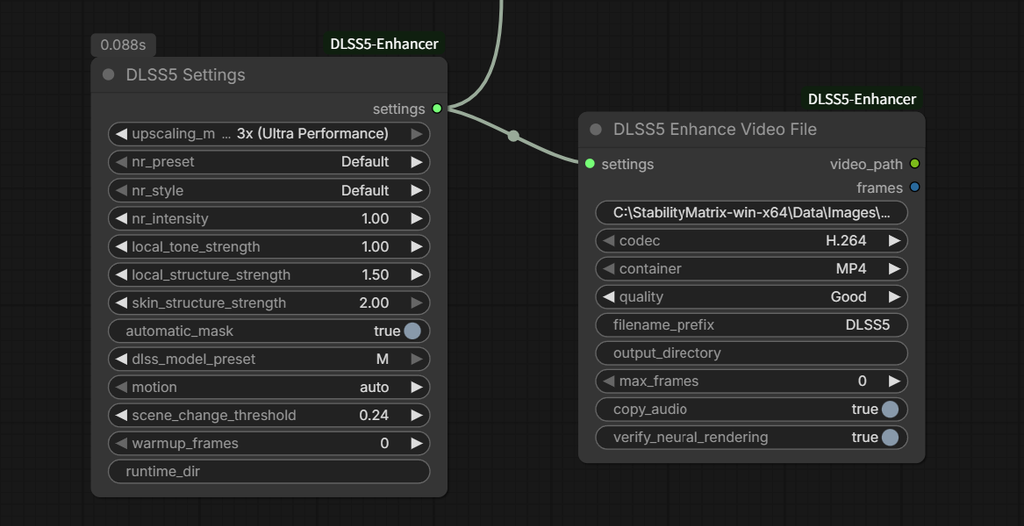Increase nr_intensity with its right arrow

(417, 219)
